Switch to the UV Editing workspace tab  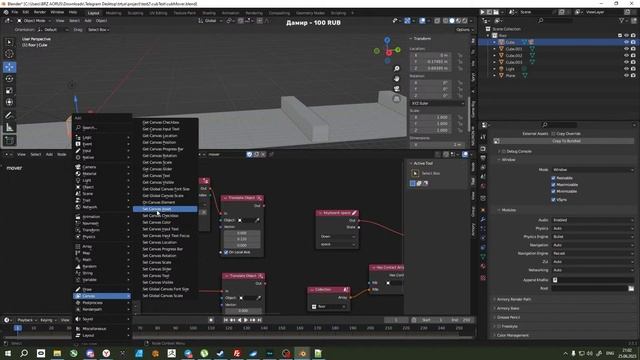pyautogui.click(x=158, y=13)
